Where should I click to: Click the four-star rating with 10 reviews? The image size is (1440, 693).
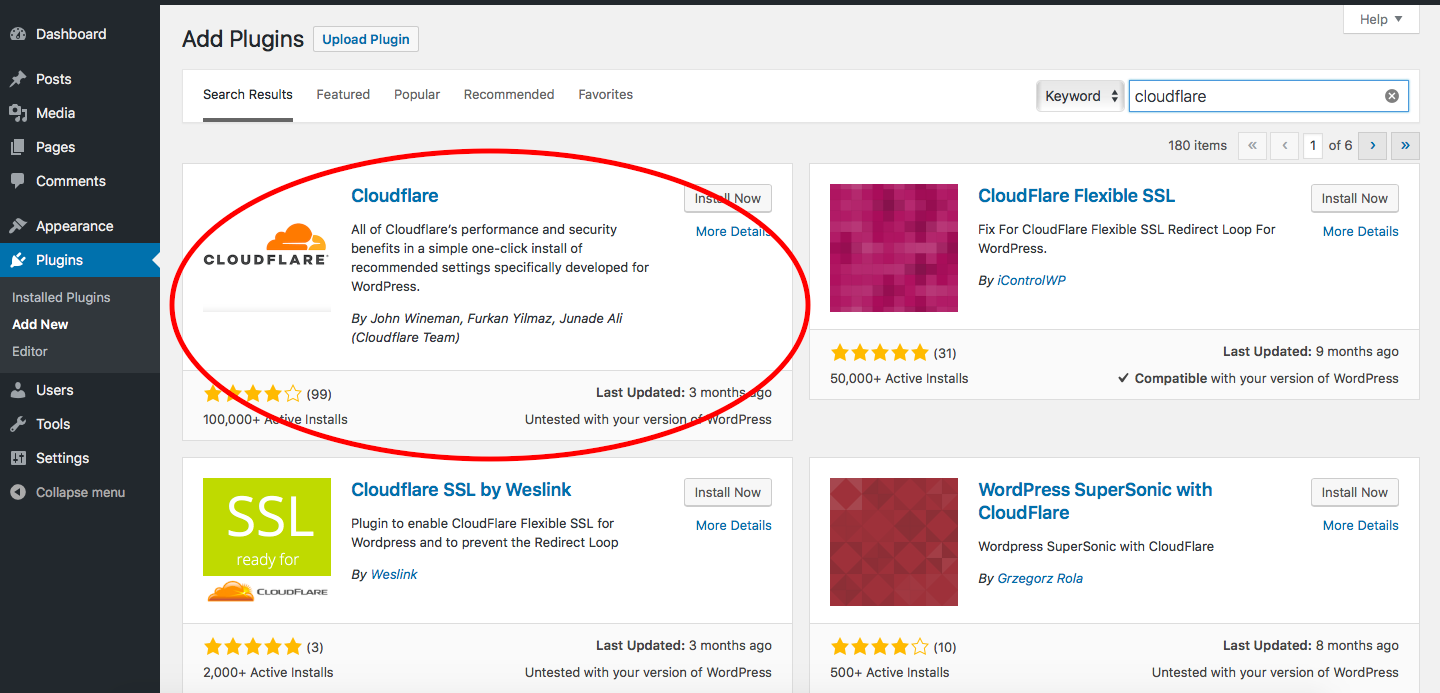coord(880,647)
